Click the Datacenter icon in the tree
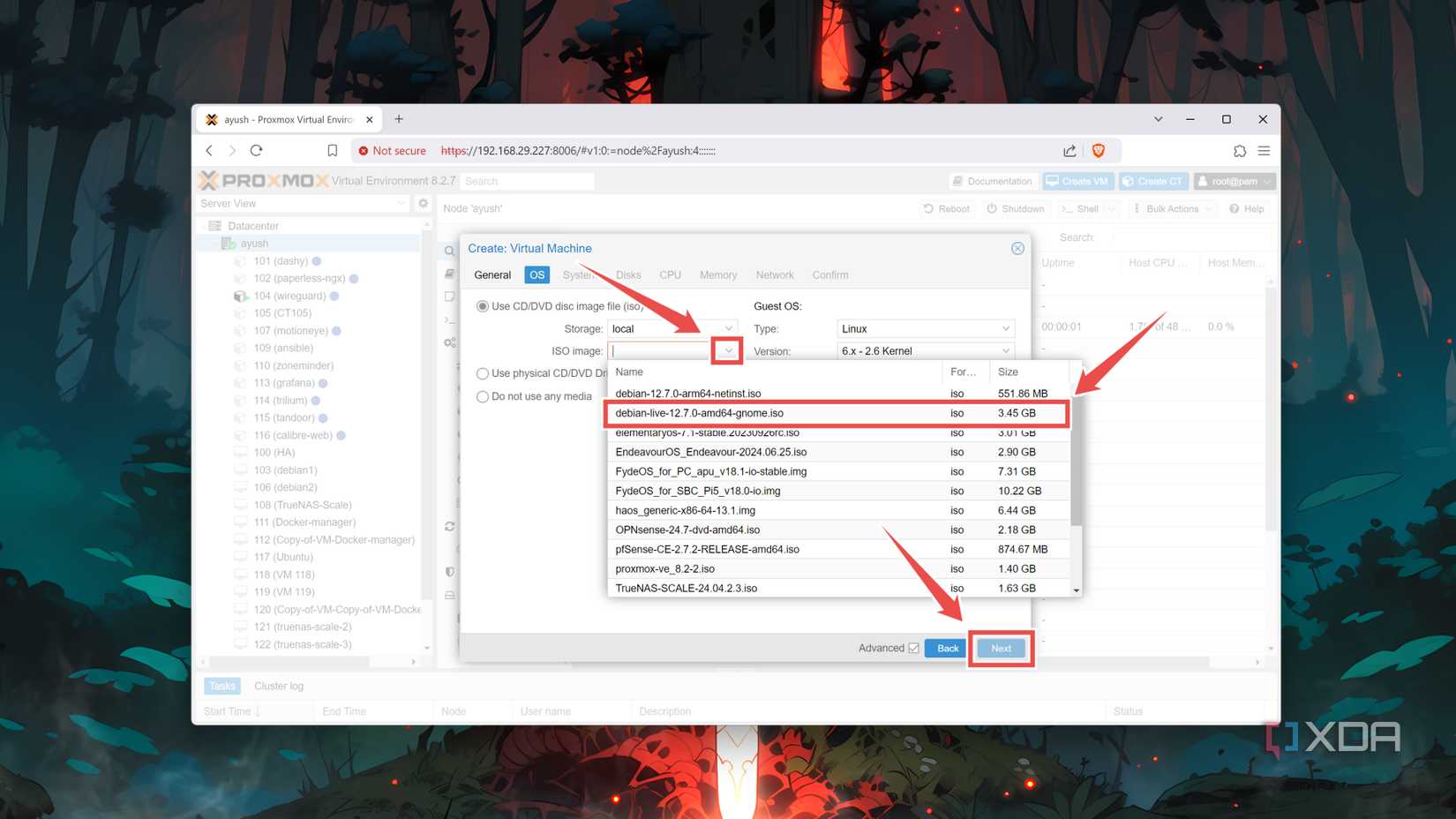Image resolution: width=1456 pixels, height=819 pixels. tap(215, 226)
